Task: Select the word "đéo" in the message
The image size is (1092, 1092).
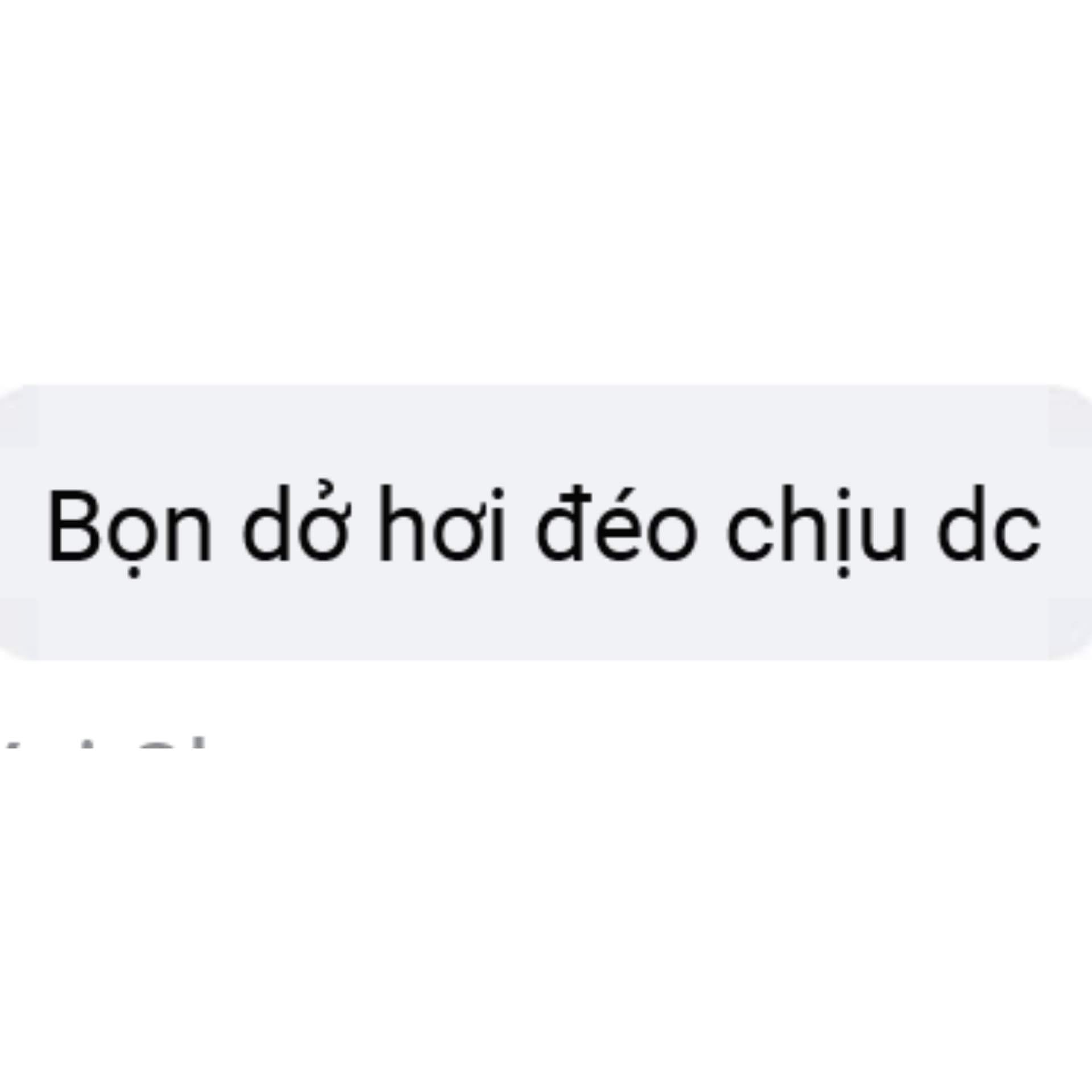Action: coord(617,523)
